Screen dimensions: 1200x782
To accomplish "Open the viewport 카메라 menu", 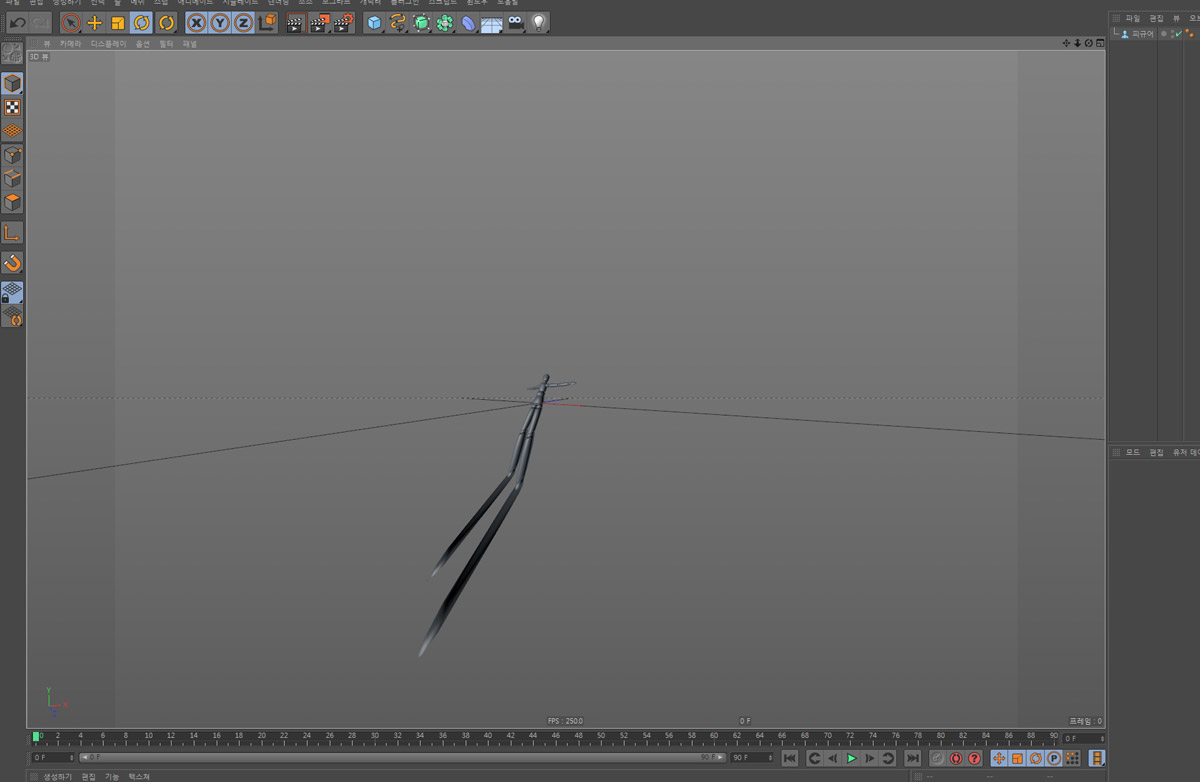I will coord(70,44).
